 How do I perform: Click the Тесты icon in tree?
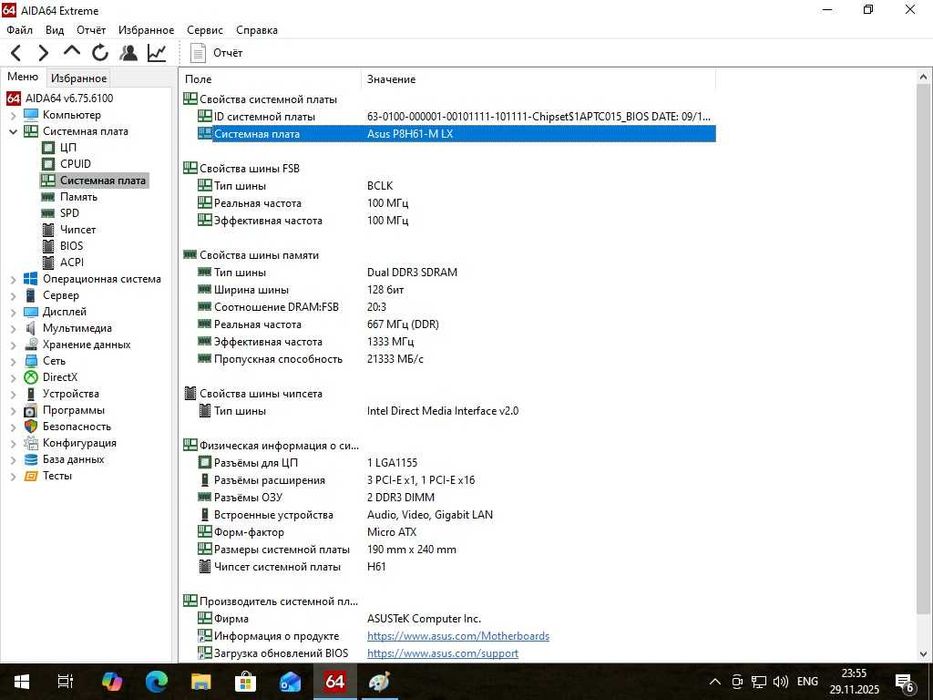(31, 476)
